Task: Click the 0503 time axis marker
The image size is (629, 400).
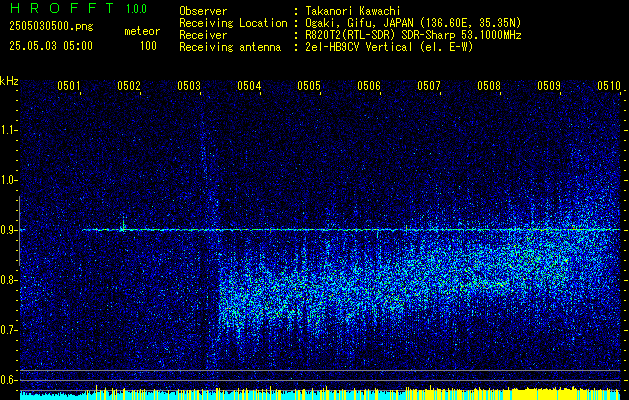Action: (x=189, y=85)
